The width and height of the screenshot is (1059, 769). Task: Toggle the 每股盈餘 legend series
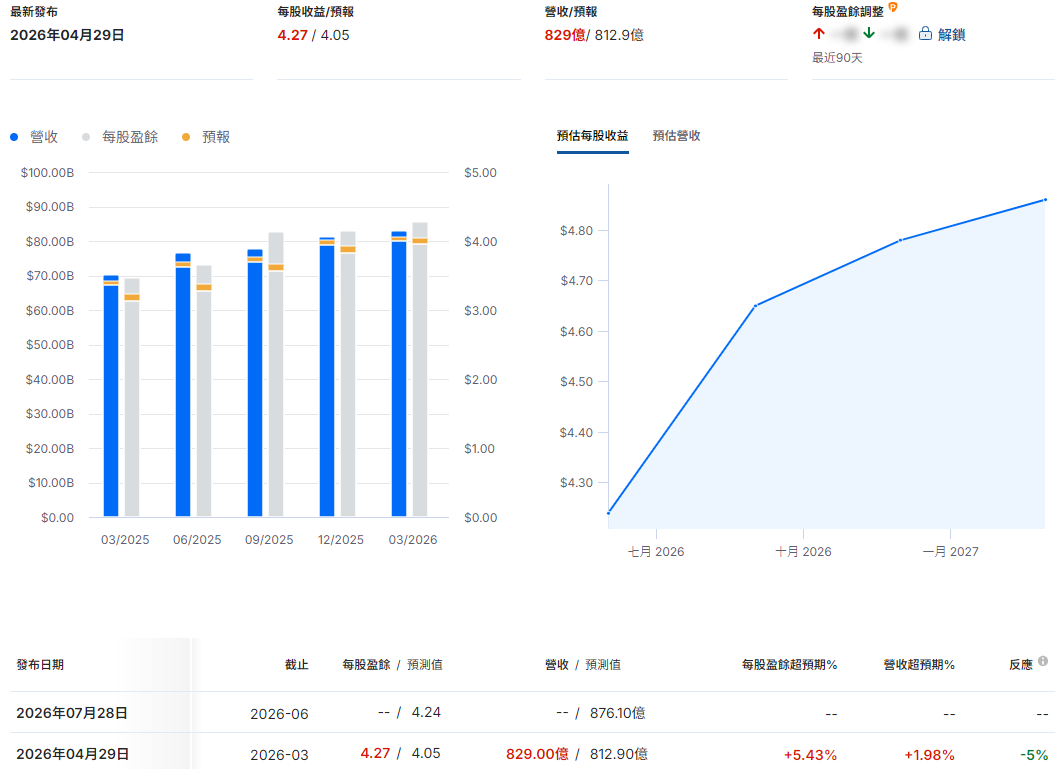[x=120, y=137]
